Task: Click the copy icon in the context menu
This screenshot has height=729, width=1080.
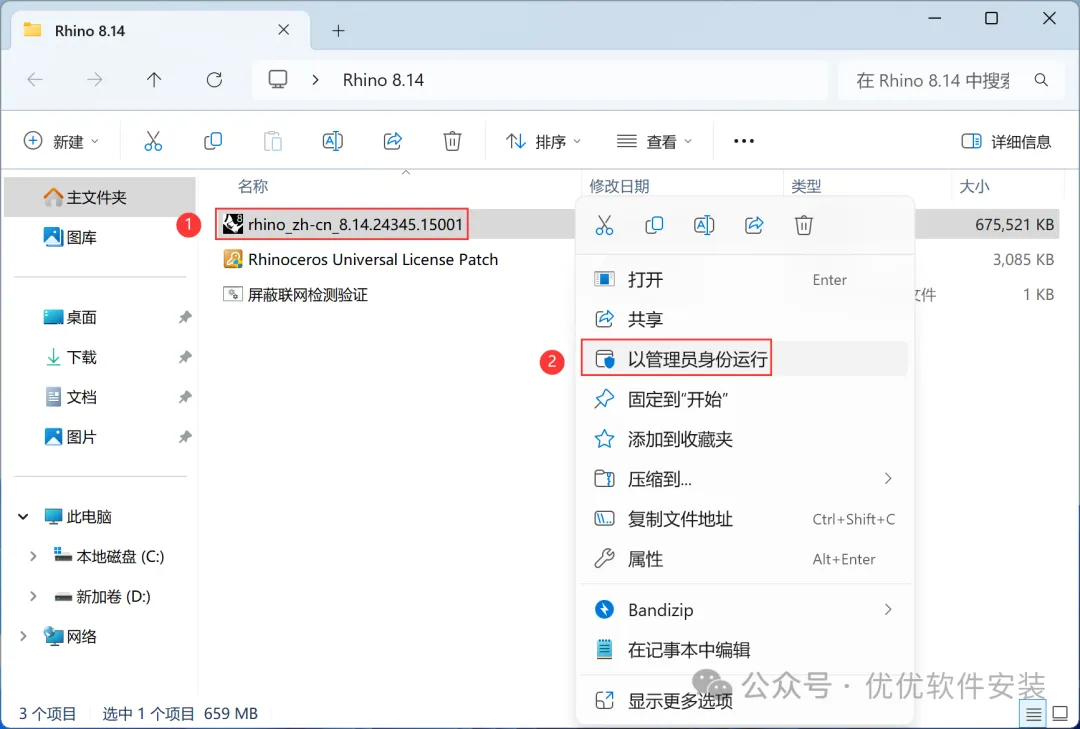Action: tap(654, 225)
